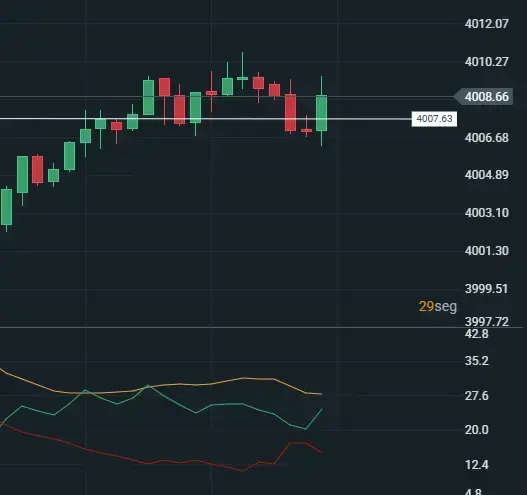This screenshot has height=495, width=527.
Task: Click the 29seg countdown timer
Action: pyautogui.click(x=438, y=306)
